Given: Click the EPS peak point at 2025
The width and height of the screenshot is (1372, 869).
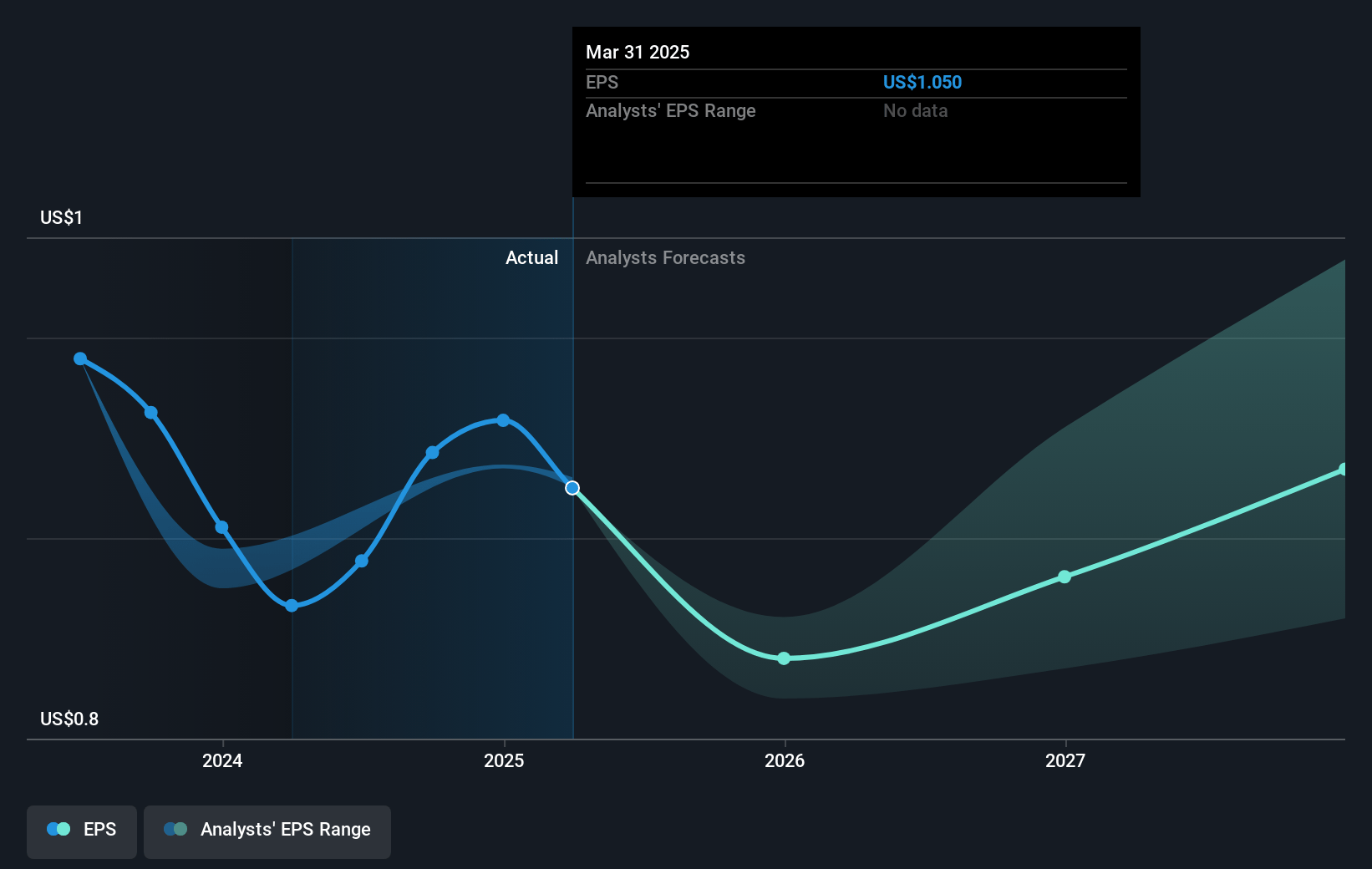Looking at the screenshot, I should click(x=503, y=420).
